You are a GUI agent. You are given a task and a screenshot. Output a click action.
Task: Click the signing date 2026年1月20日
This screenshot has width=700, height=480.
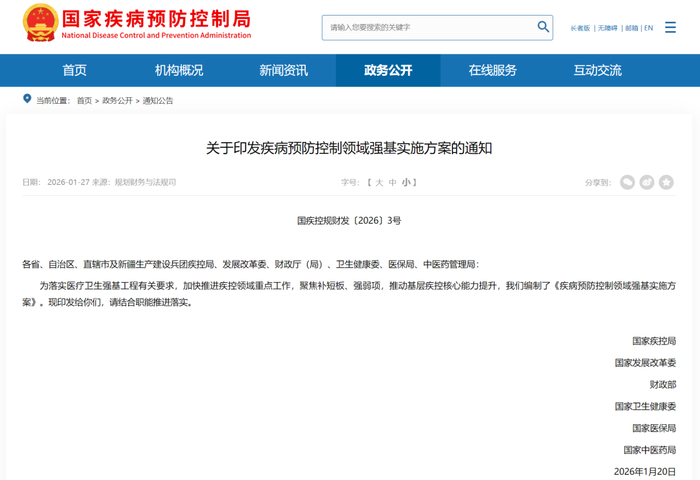[645, 472]
